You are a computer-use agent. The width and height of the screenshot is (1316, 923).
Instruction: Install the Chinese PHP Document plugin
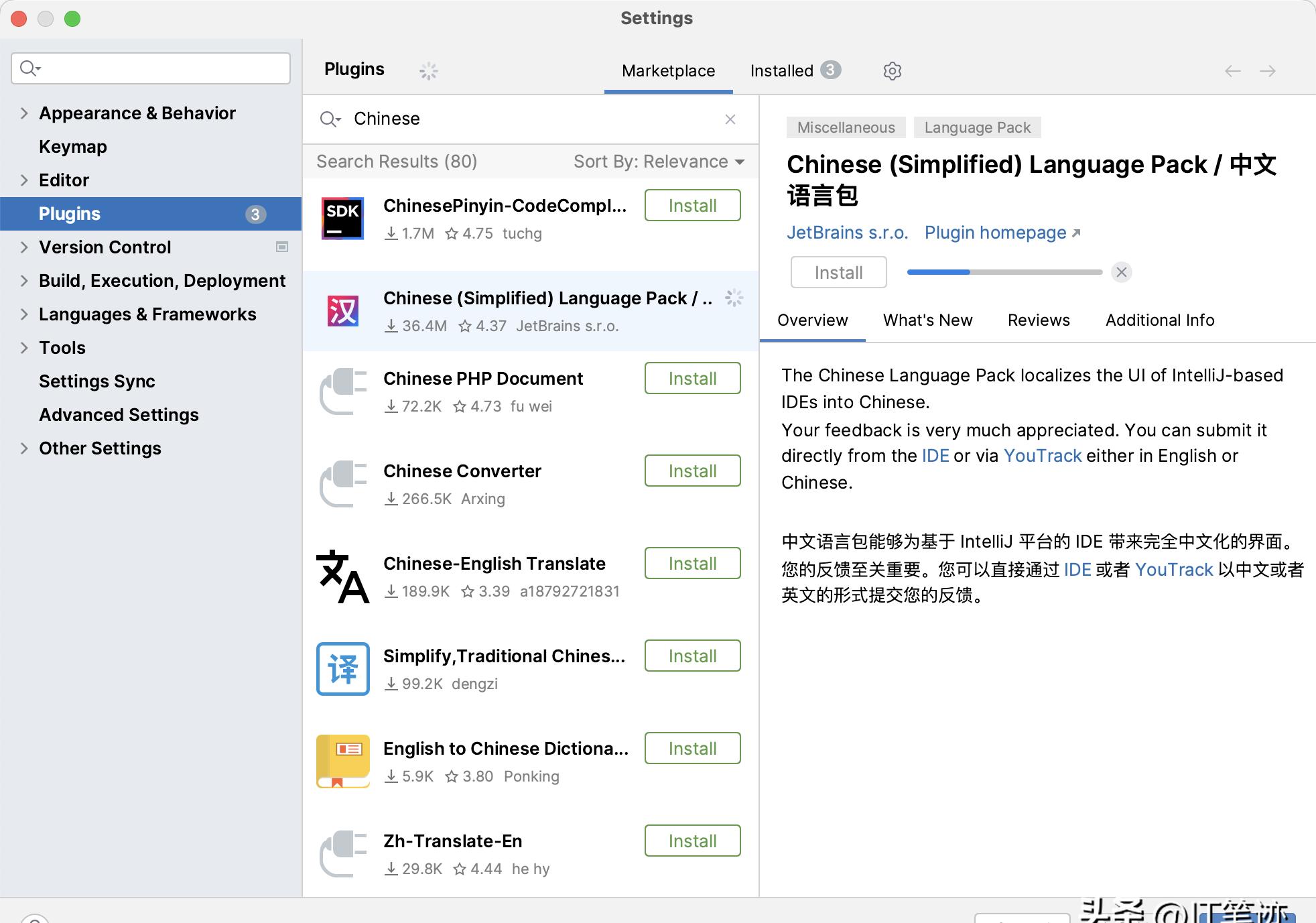[692, 378]
